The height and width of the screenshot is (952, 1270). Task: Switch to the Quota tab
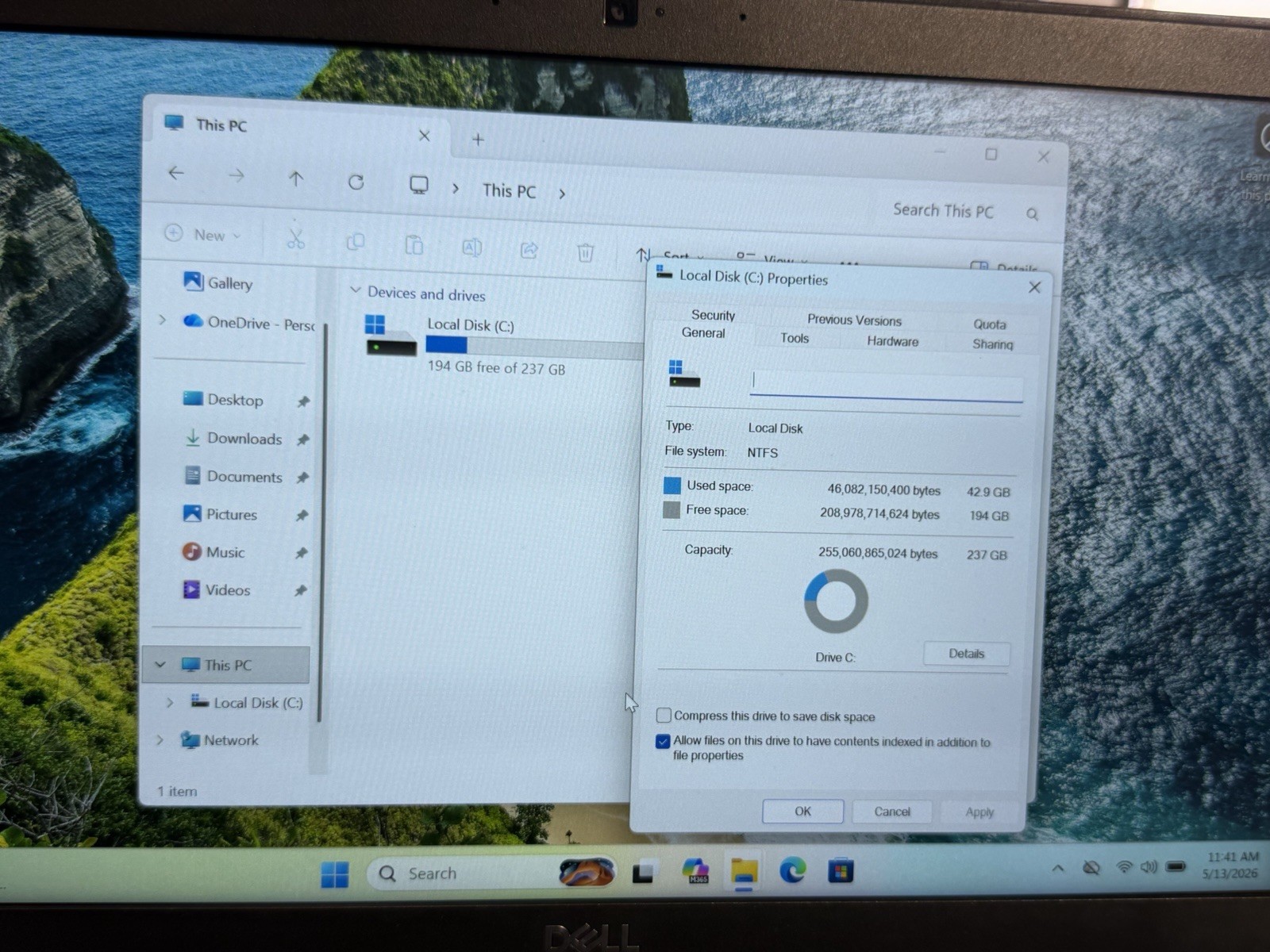click(x=990, y=324)
